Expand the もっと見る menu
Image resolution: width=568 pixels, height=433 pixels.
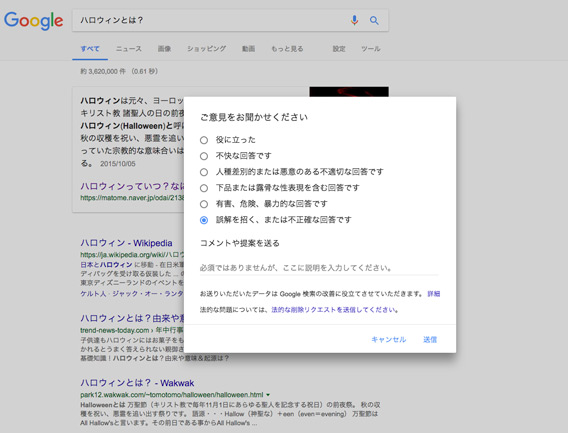coord(287,49)
